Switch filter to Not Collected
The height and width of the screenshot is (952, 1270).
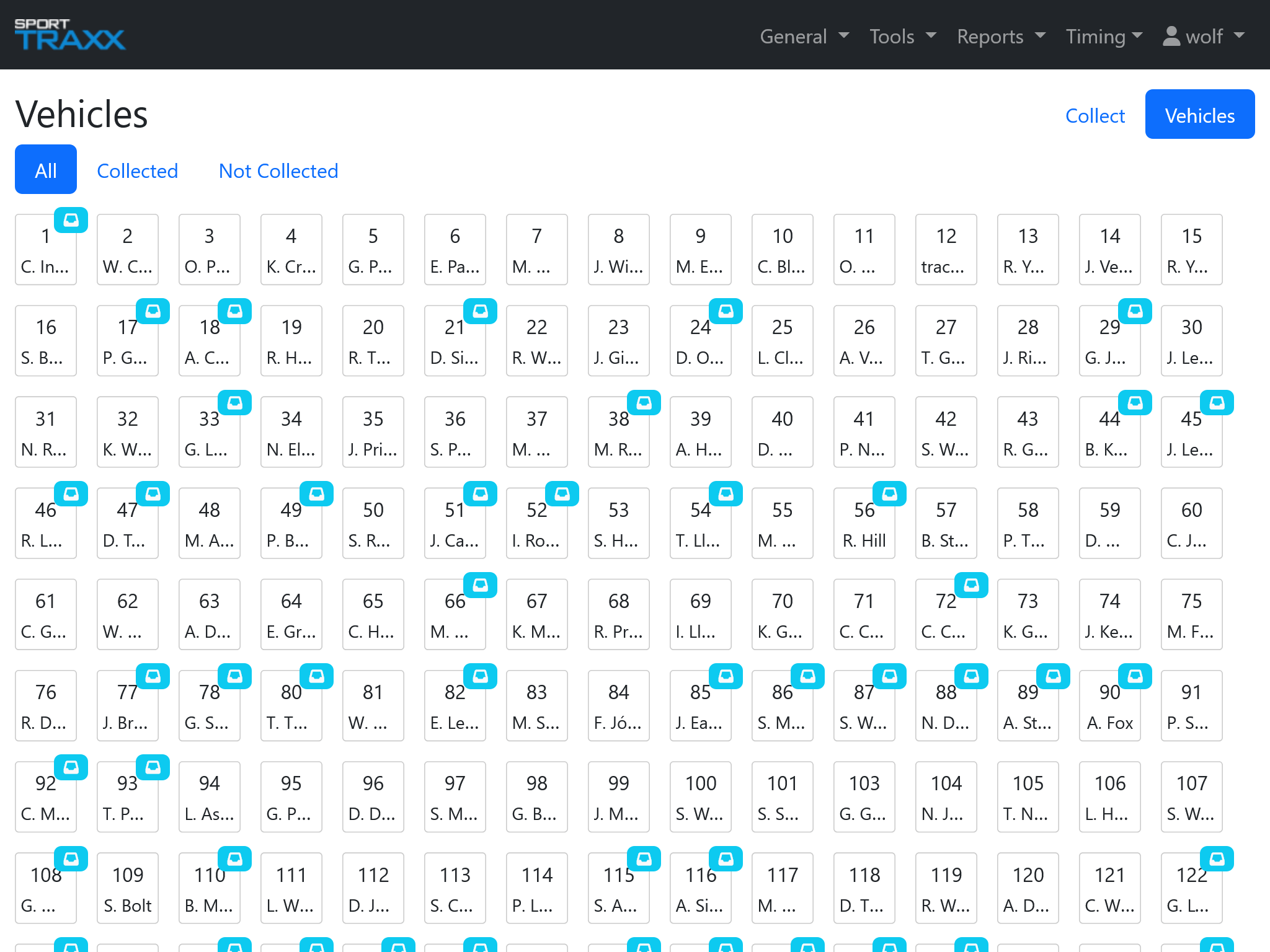(278, 170)
